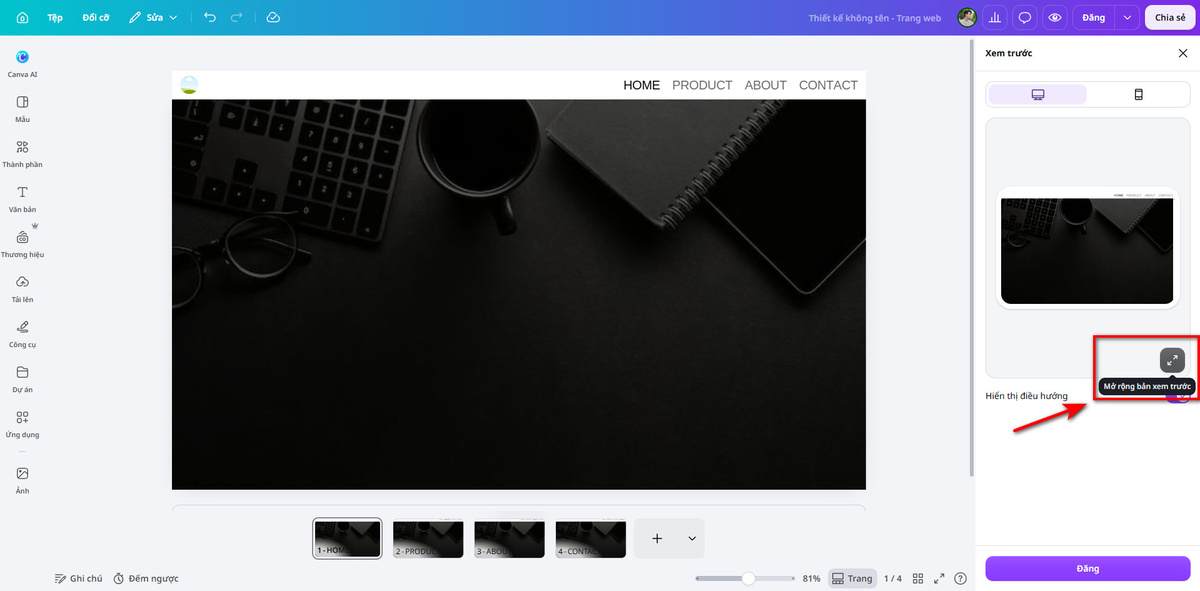Toggle Hiển thị điều hướng switch
This screenshot has height=591, width=1200.
click(1177, 396)
